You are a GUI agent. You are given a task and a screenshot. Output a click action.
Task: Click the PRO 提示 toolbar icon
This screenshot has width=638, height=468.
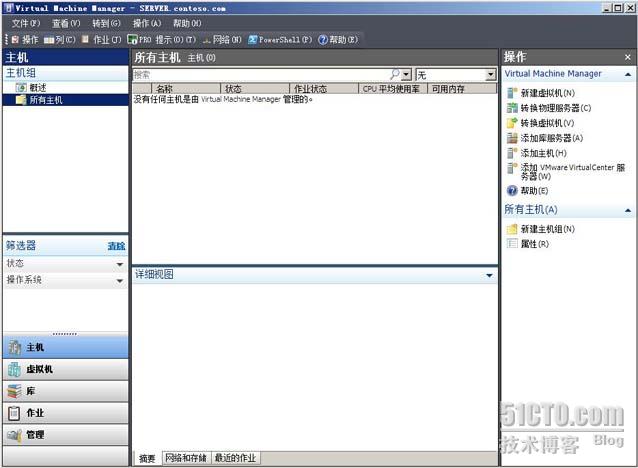[x=132, y=39]
